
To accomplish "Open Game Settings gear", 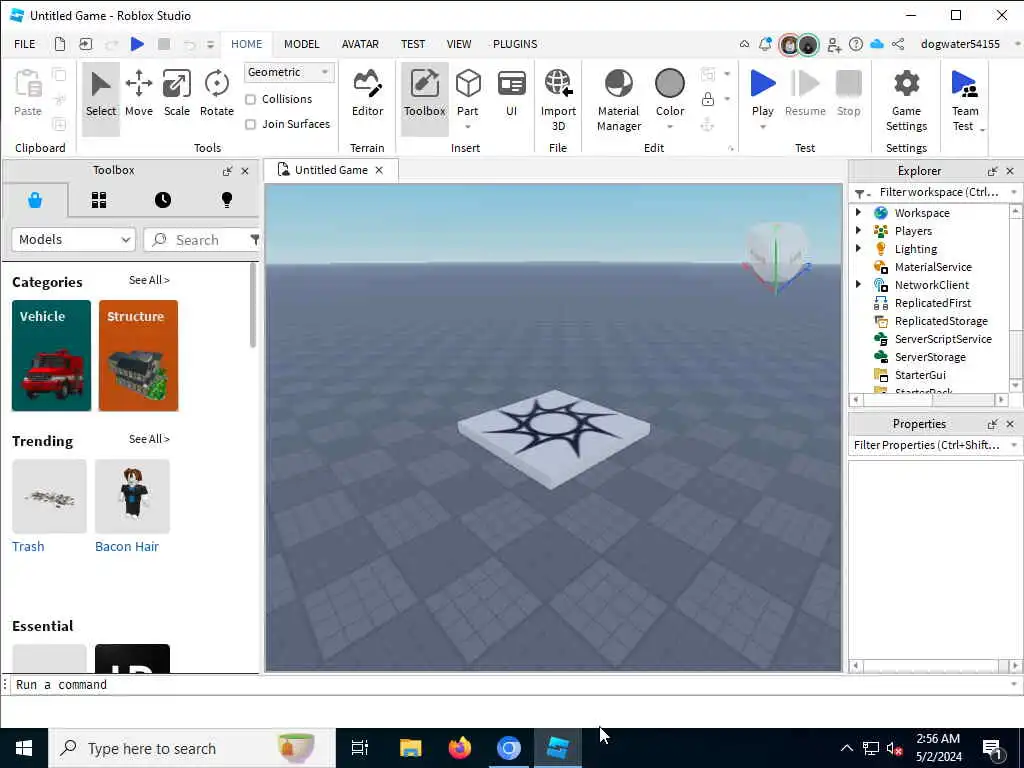I will 906,100.
